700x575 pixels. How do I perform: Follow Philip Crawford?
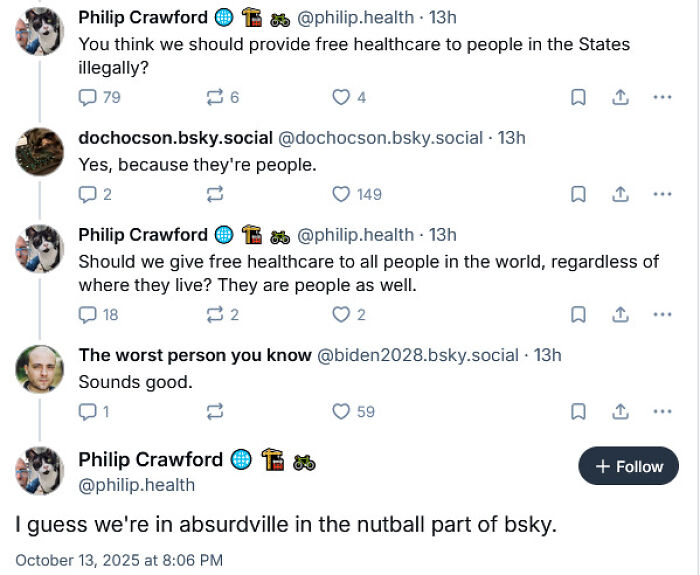[629, 466]
